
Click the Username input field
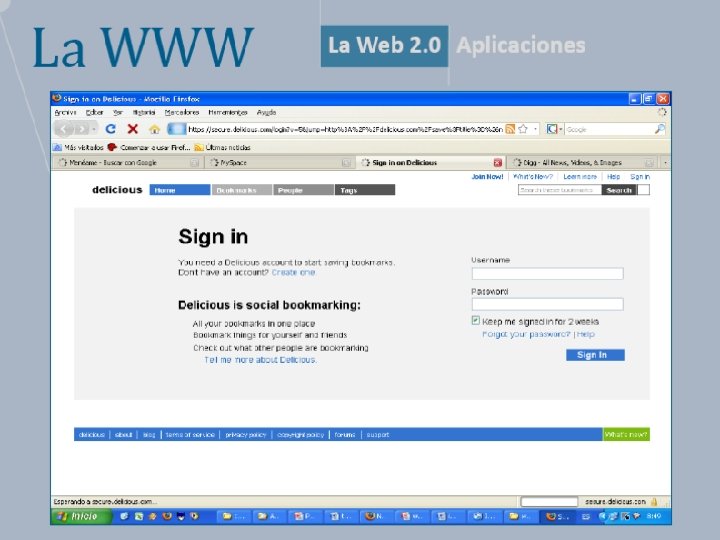pyautogui.click(x=547, y=274)
